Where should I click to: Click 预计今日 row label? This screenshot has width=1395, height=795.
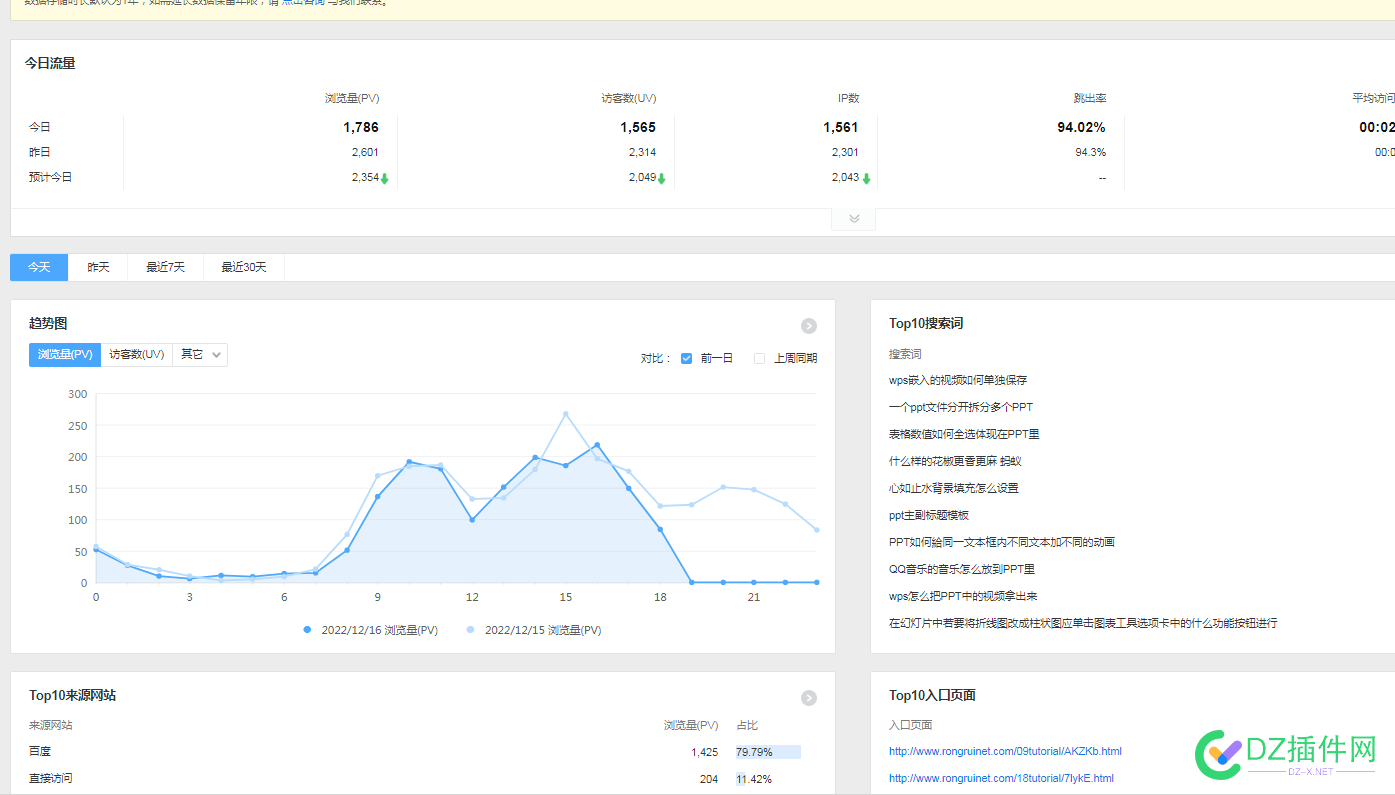click(50, 177)
